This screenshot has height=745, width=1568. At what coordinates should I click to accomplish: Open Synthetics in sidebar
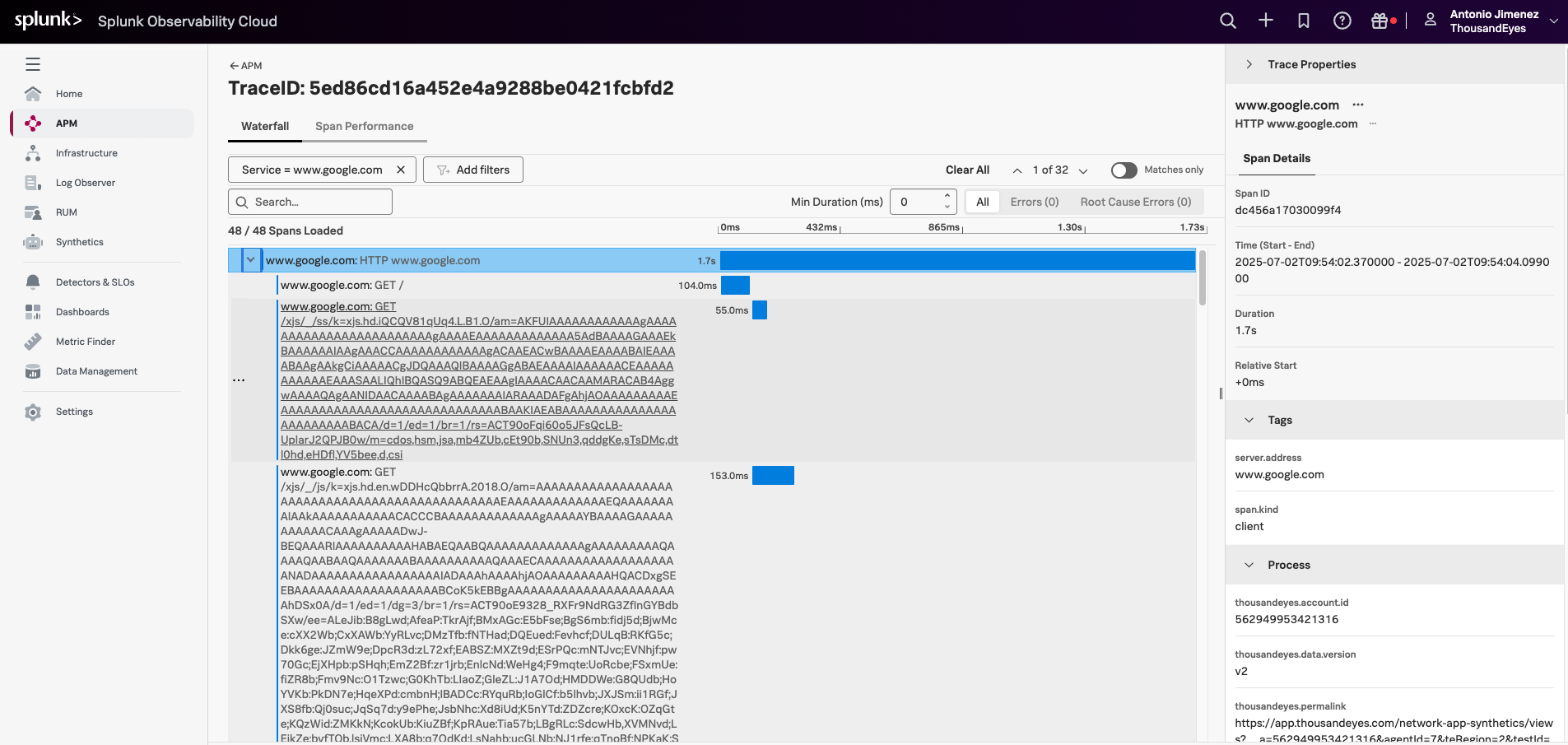(80, 242)
